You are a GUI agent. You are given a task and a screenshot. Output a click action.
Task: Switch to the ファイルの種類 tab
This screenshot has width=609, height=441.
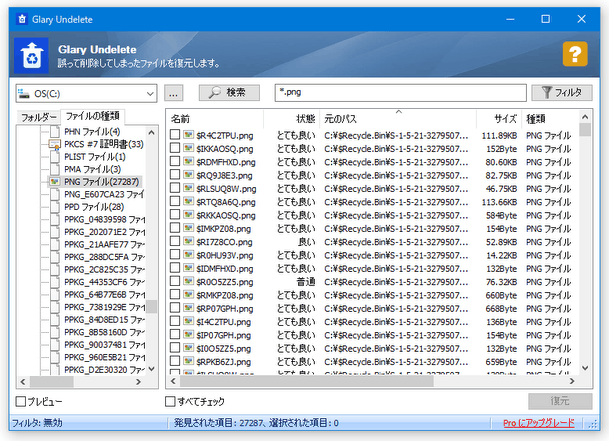[x=92, y=116]
